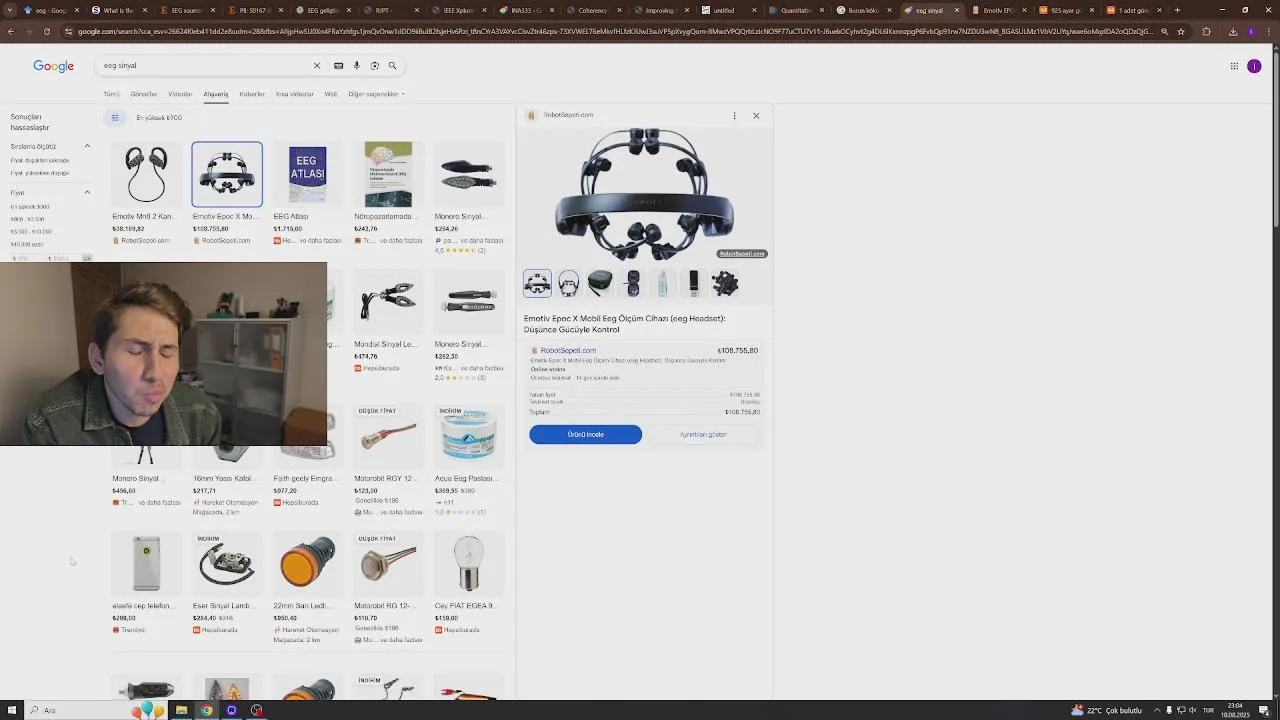Viewport: 1280px width, 720px height.
Task: Select the black sensor pads gallery thumbnail
Action: point(725,283)
